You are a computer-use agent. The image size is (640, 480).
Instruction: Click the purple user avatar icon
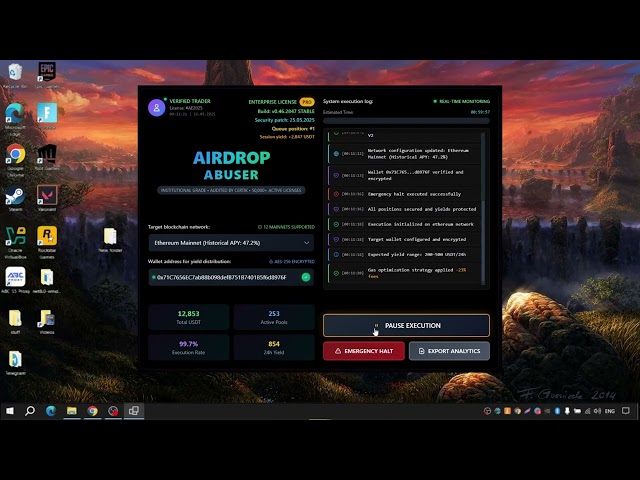click(x=156, y=108)
